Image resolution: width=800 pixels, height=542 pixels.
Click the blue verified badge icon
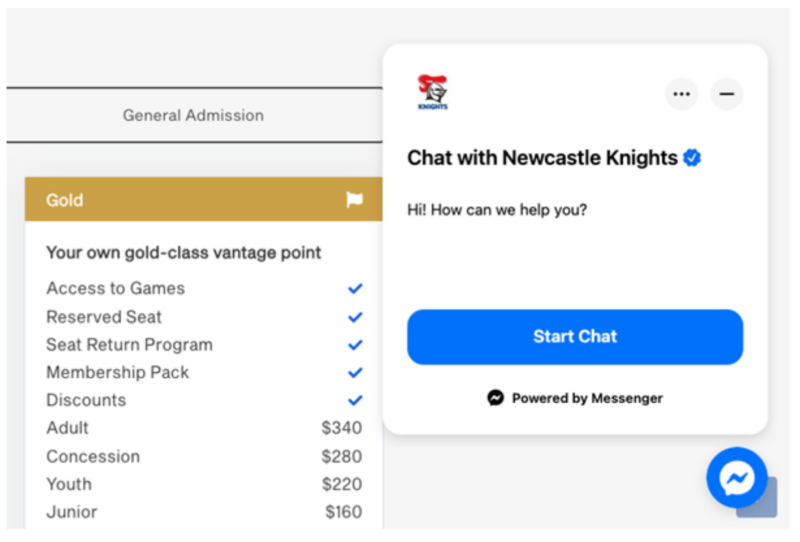pyautogui.click(x=692, y=158)
